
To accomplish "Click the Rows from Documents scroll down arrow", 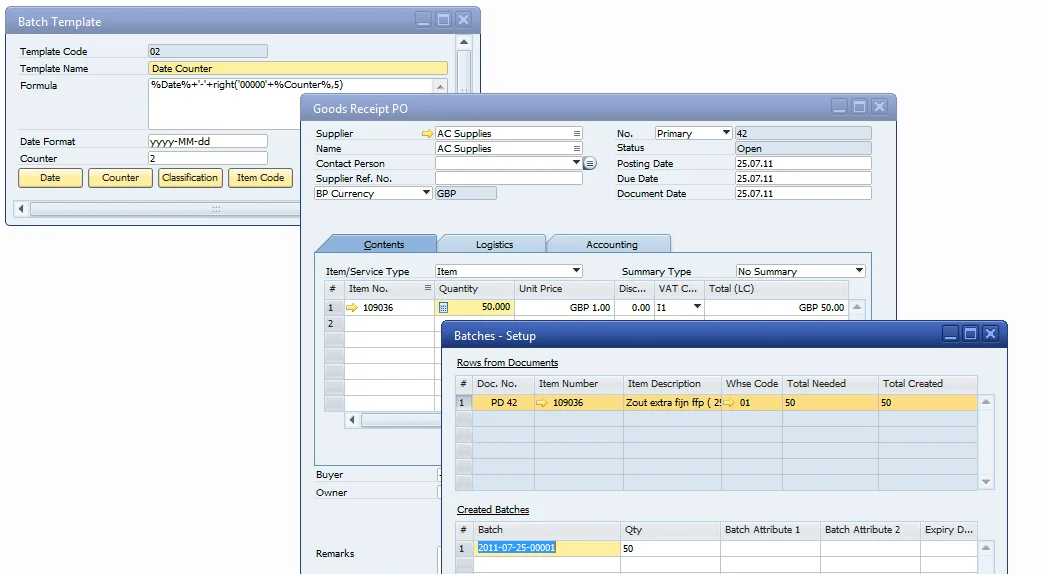I will (986, 482).
